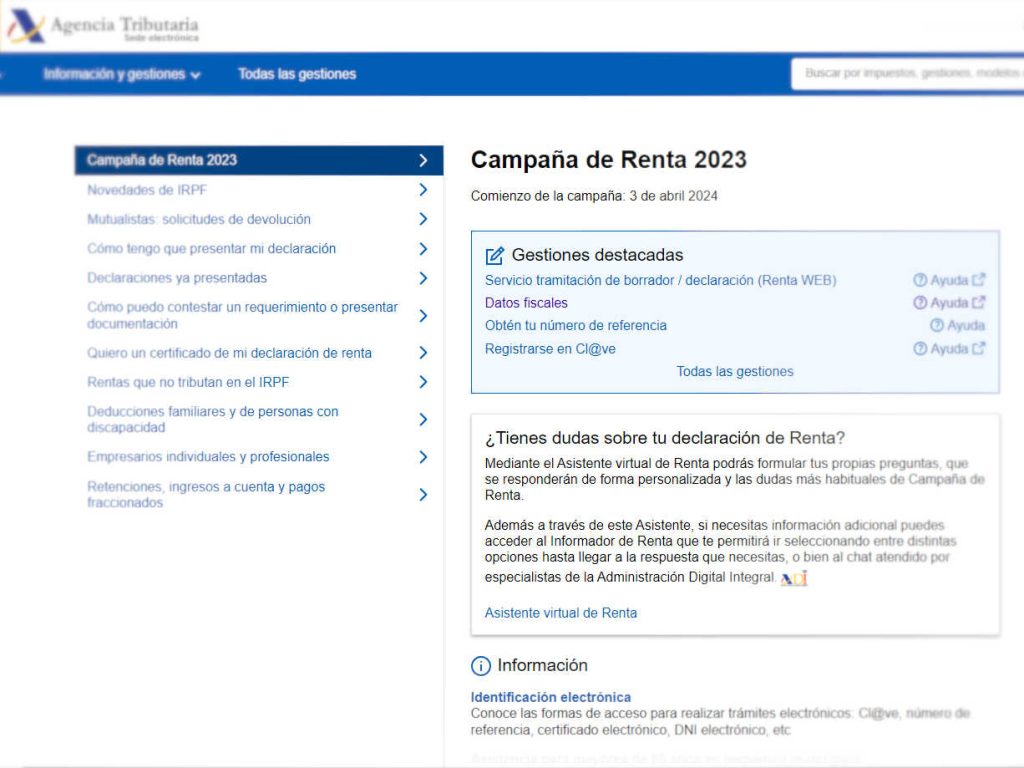Click heading ¿Tienes dudas sobre tu declaración de Renta?
This screenshot has height=768, width=1024.
click(x=665, y=438)
